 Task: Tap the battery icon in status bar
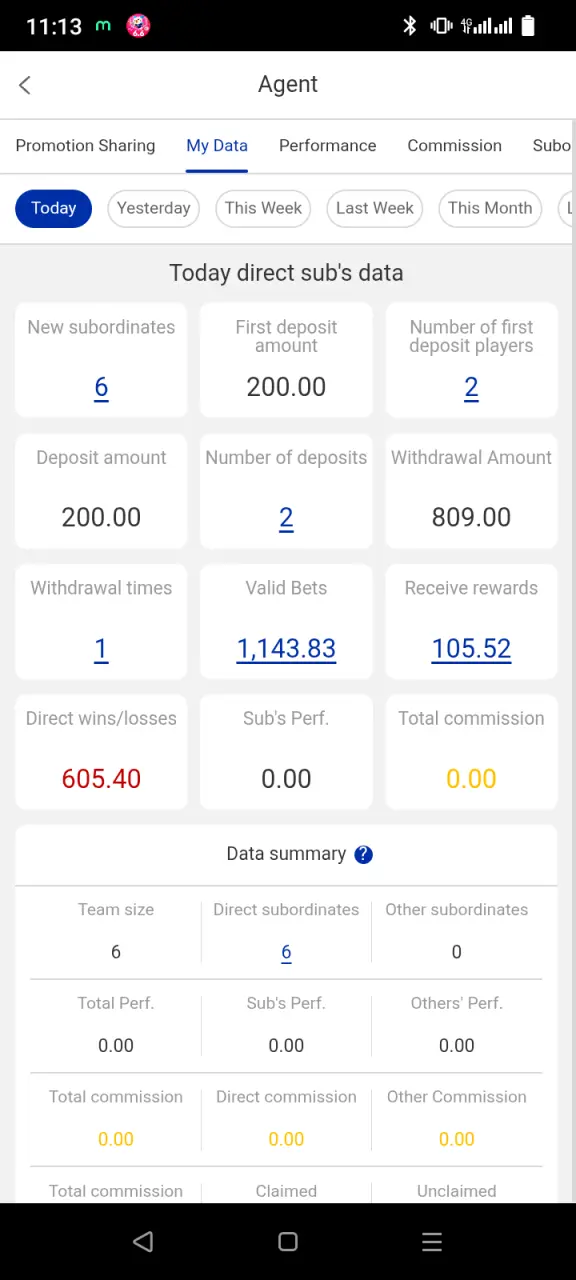point(529,27)
